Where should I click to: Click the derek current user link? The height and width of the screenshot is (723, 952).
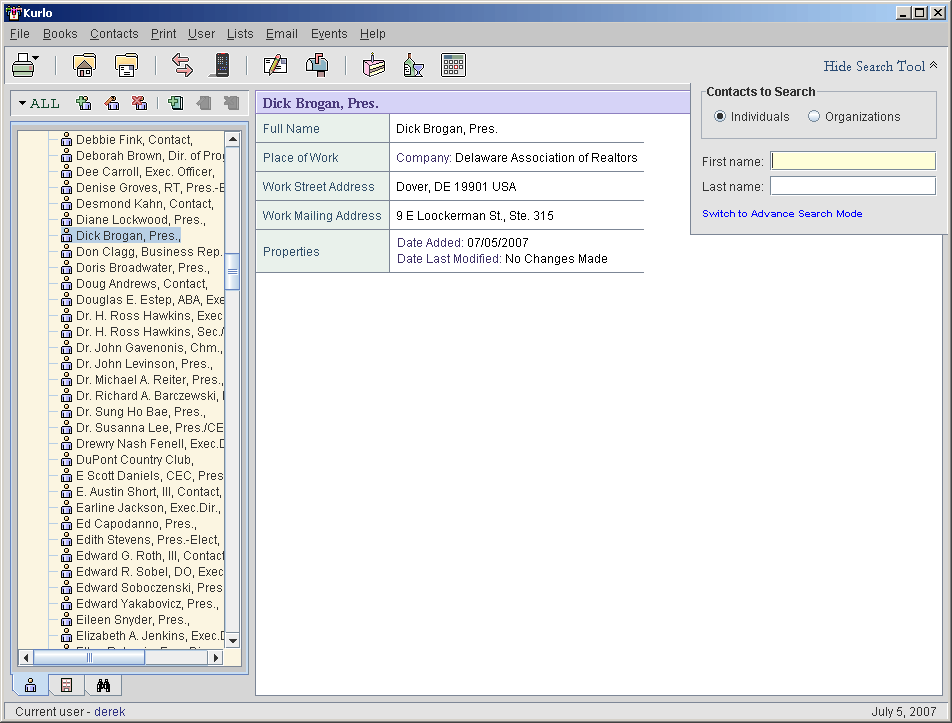coord(110,712)
